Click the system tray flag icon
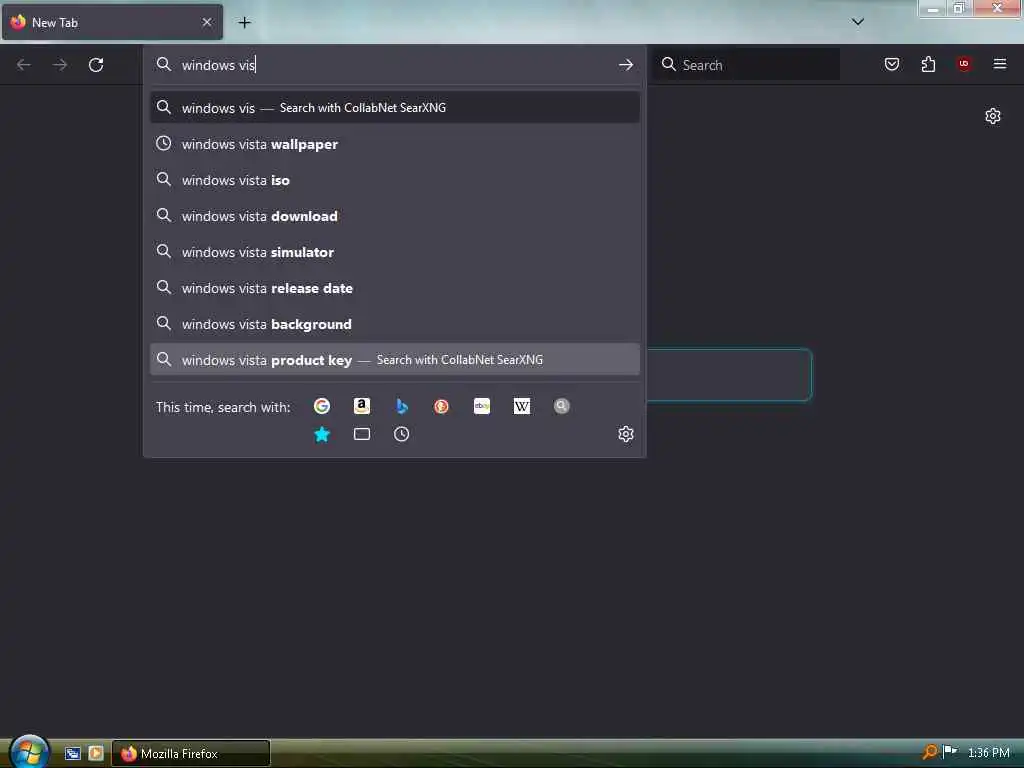Viewport: 1024px width, 768px height. tap(950, 752)
